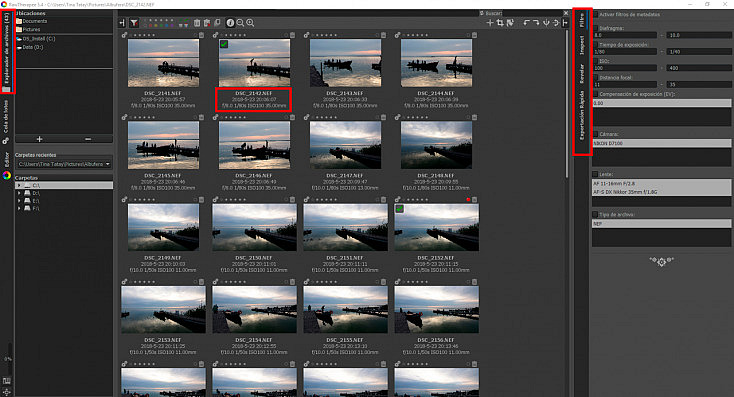Toggle the ISO filter checkbox

(595, 61)
